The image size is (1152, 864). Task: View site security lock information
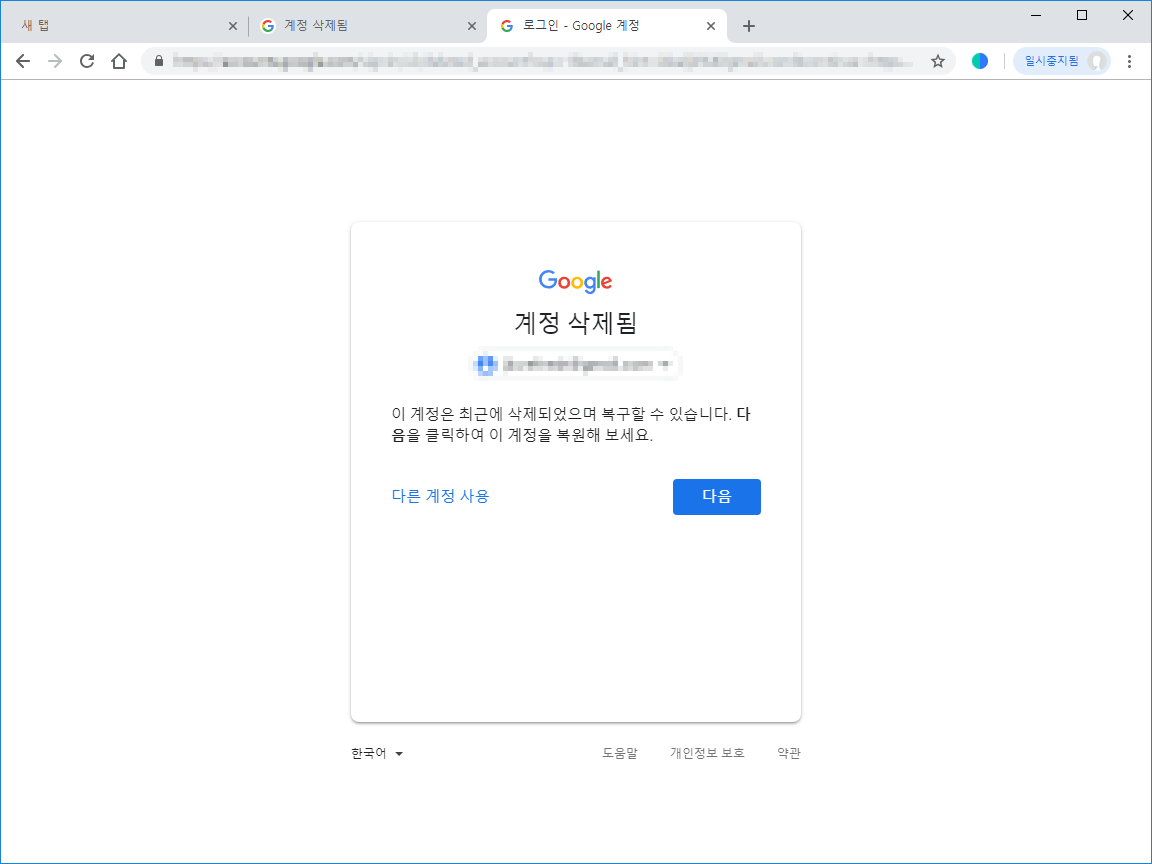159,61
